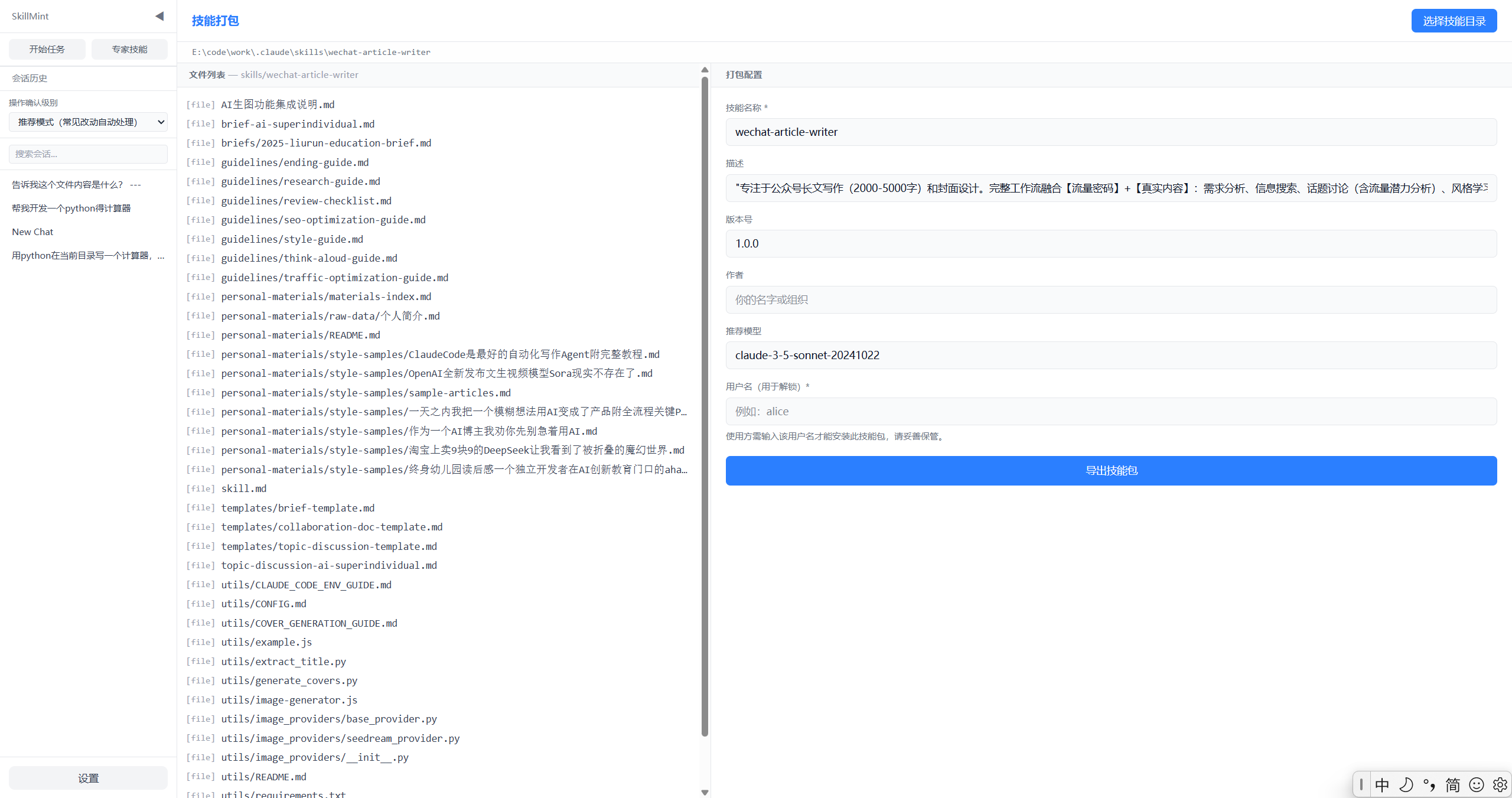Click the file list scrollbar thumb
Image resolution: width=1512 pixels, height=798 pixels.
coord(705,406)
